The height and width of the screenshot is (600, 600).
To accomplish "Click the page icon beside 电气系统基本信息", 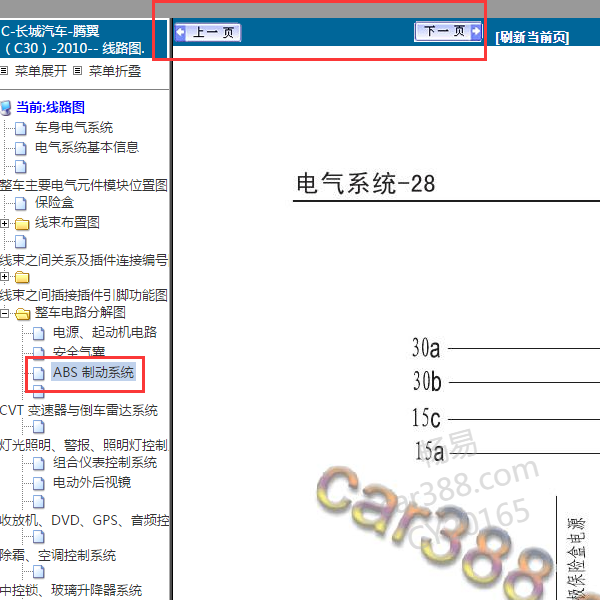I will pos(21,148).
